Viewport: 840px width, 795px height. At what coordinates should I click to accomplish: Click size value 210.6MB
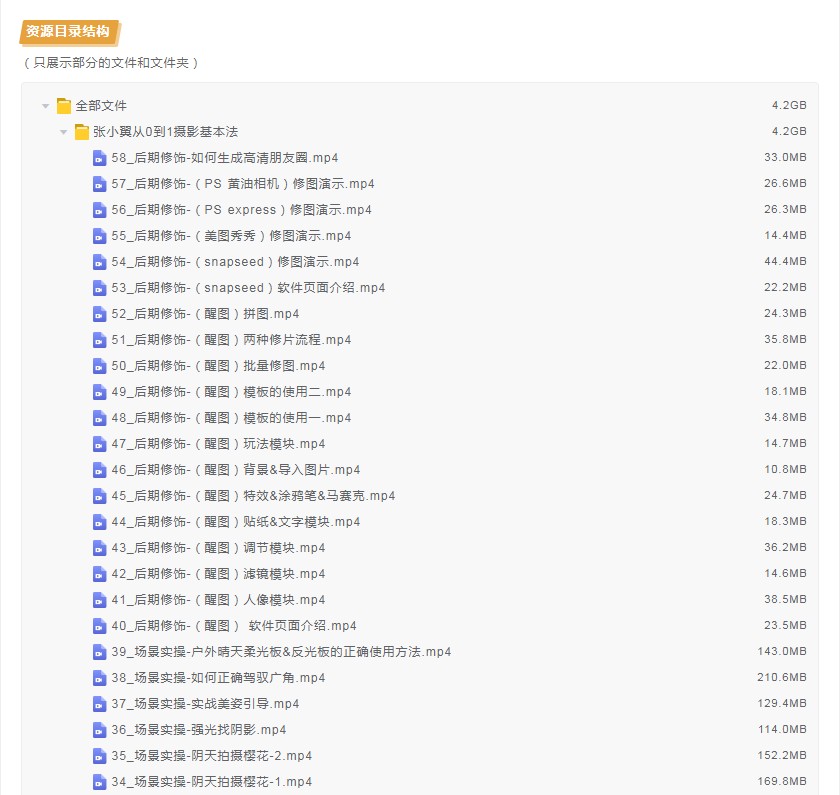[x=782, y=677]
